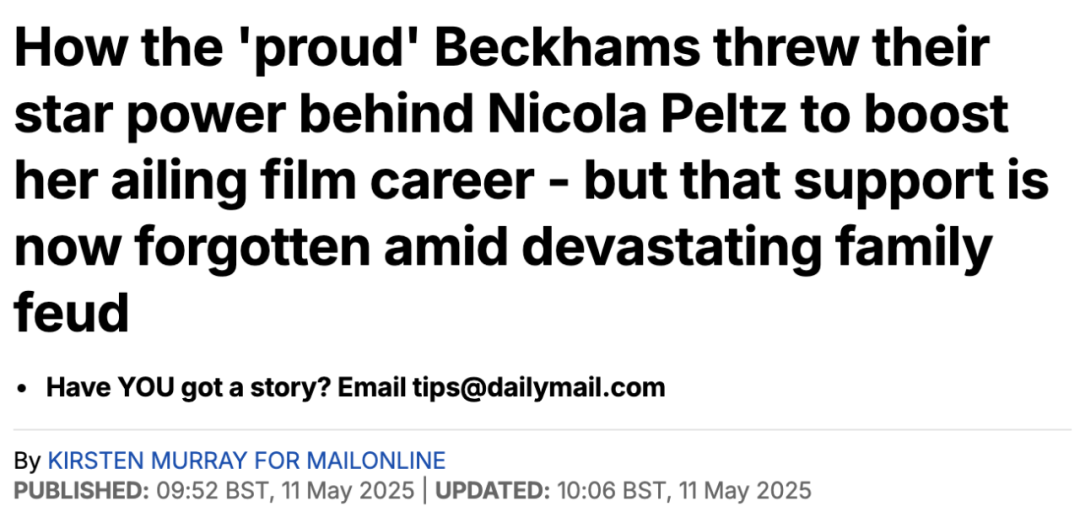
Task: Click the '11 May 2025' after PUBLISHED
Action: (349, 491)
